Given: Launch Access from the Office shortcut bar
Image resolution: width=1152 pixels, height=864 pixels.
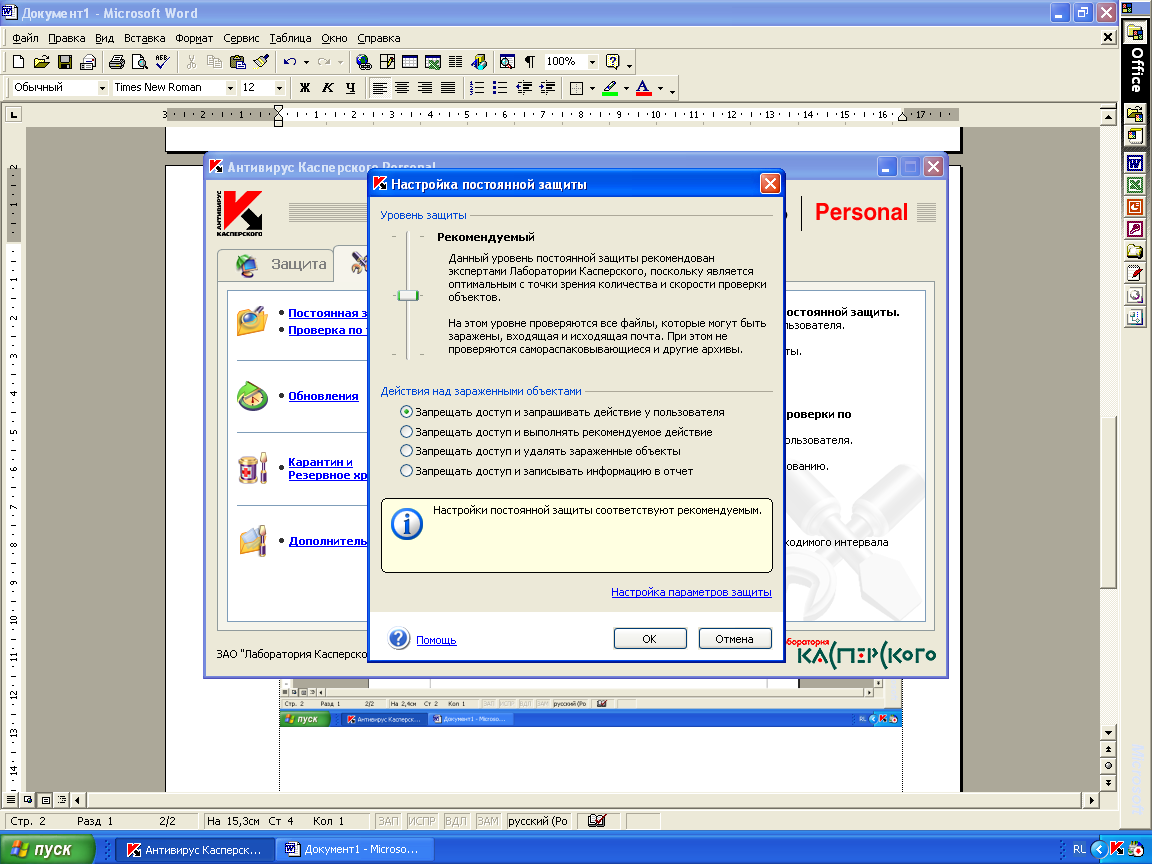Looking at the screenshot, I should (1135, 229).
